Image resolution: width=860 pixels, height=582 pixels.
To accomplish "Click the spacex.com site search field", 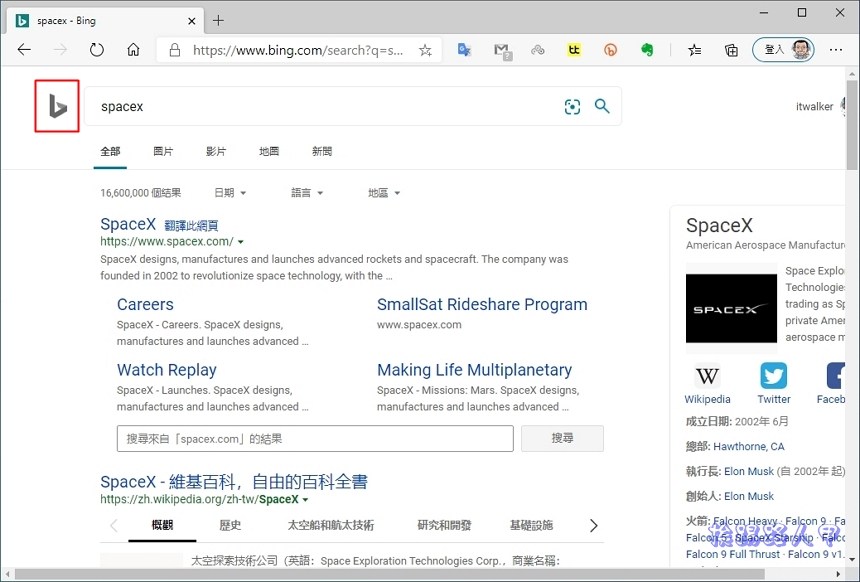I will point(314,439).
